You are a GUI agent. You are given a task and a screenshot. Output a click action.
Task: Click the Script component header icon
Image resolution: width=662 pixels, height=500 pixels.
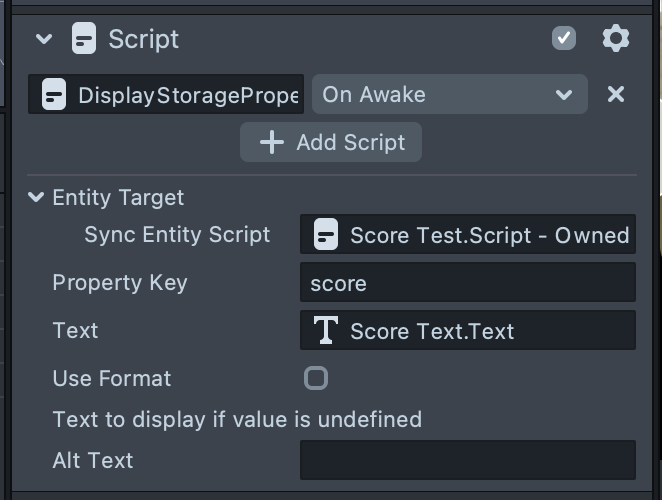(x=84, y=40)
